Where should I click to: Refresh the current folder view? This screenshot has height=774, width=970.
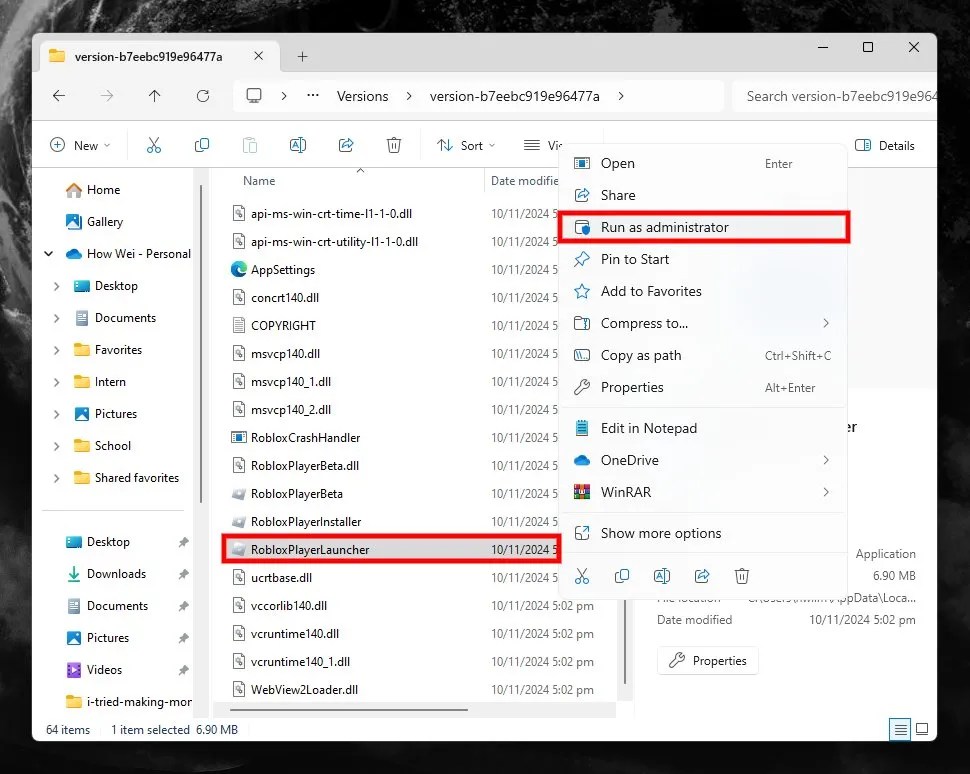click(202, 96)
